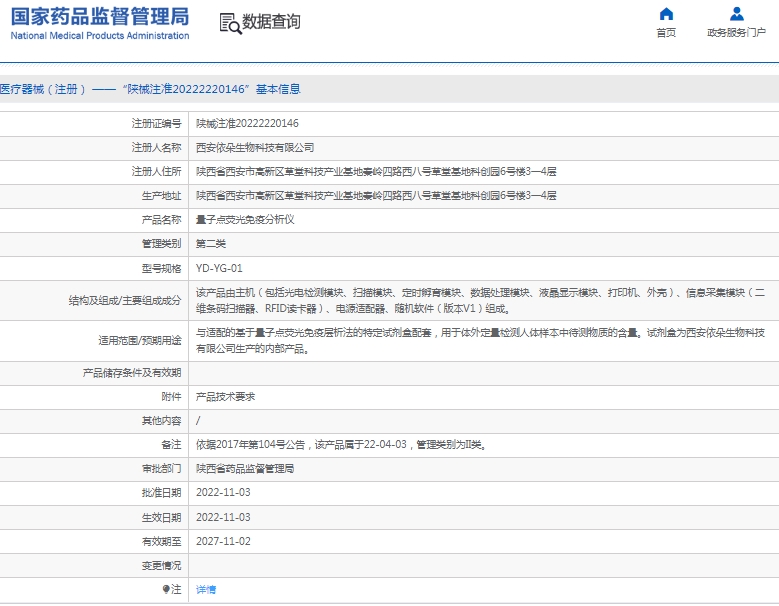
Task: Click the 注册人名称 label
Action: pyautogui.click(x=156, y=148)
